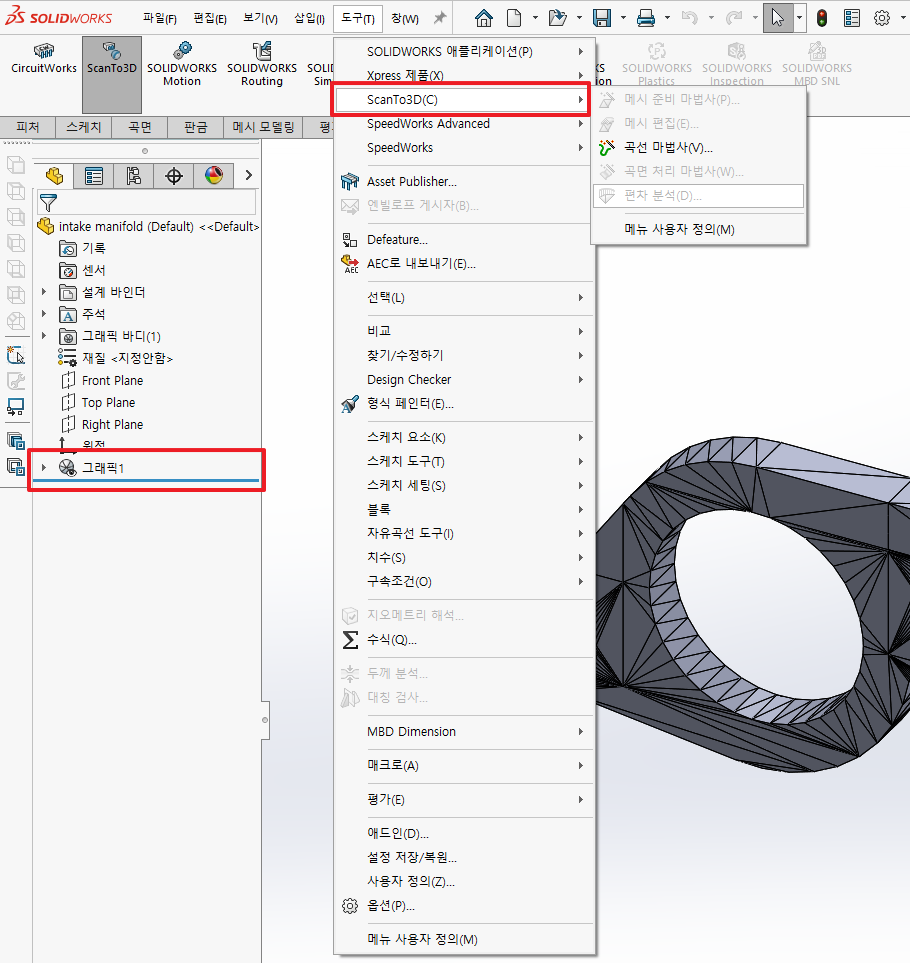Expand the 그래픽 바디(1) tree node
910x963 pixels.
click(44, 336)
